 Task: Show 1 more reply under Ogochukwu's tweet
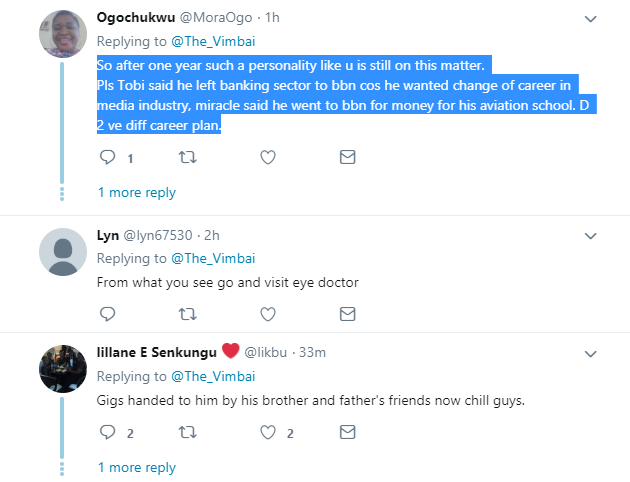point(136,192)
